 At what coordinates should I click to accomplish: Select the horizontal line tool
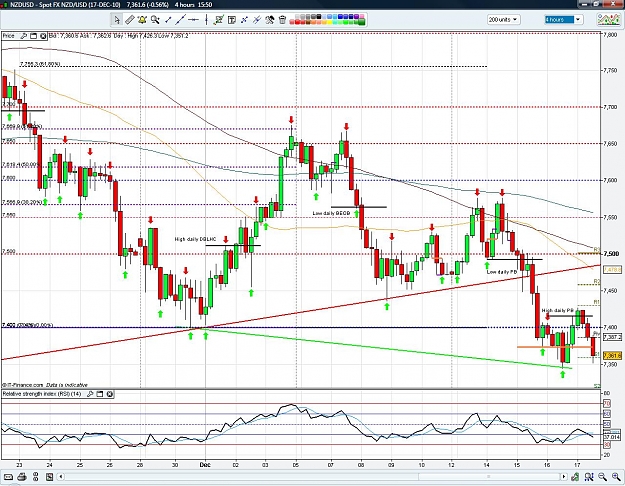(193, 20)
